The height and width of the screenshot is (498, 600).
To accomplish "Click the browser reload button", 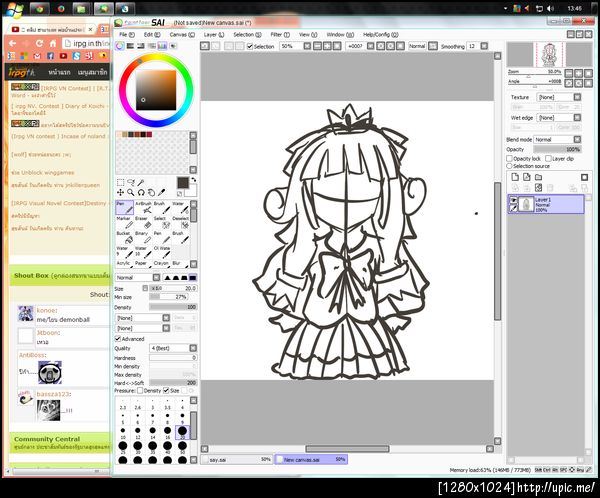I will pos(39,44).
